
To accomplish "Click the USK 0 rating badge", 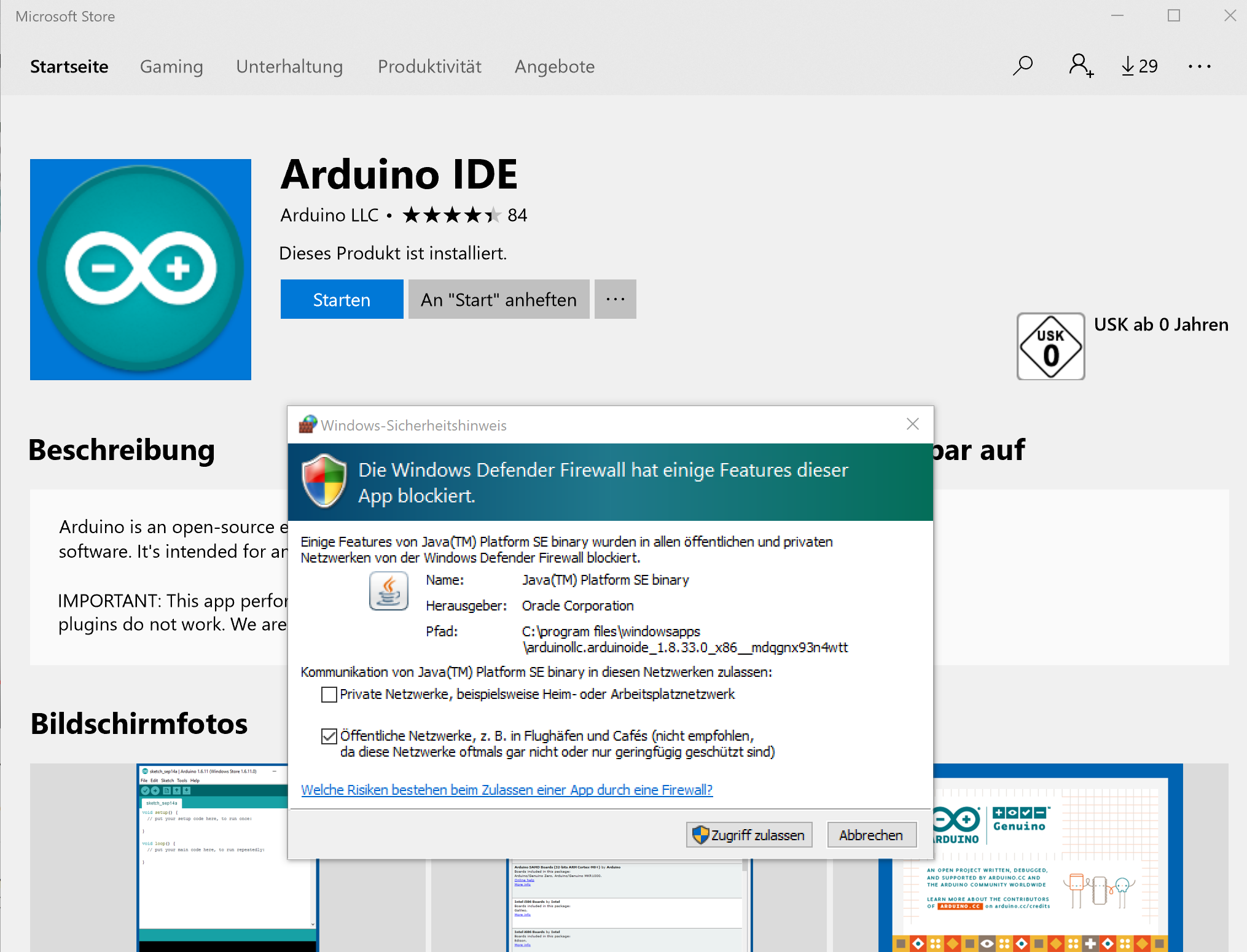I will pos(1050,346).
